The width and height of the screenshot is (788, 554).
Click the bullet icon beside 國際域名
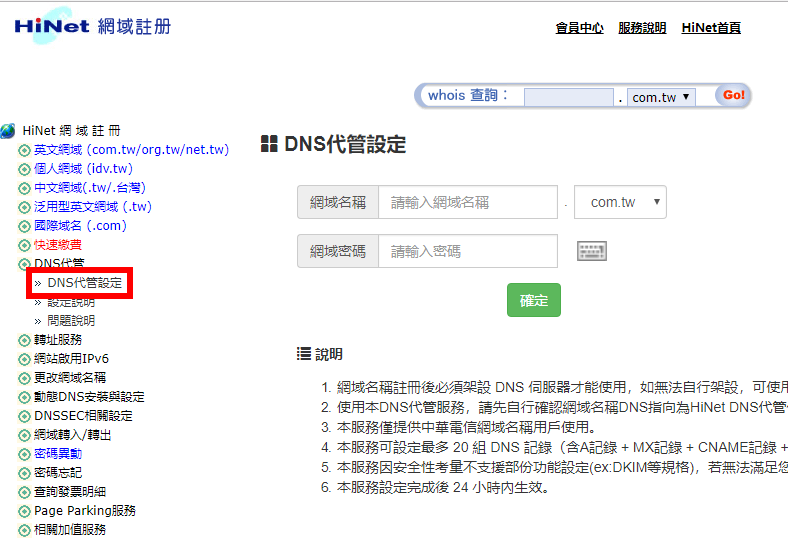[x=24, y=226]
